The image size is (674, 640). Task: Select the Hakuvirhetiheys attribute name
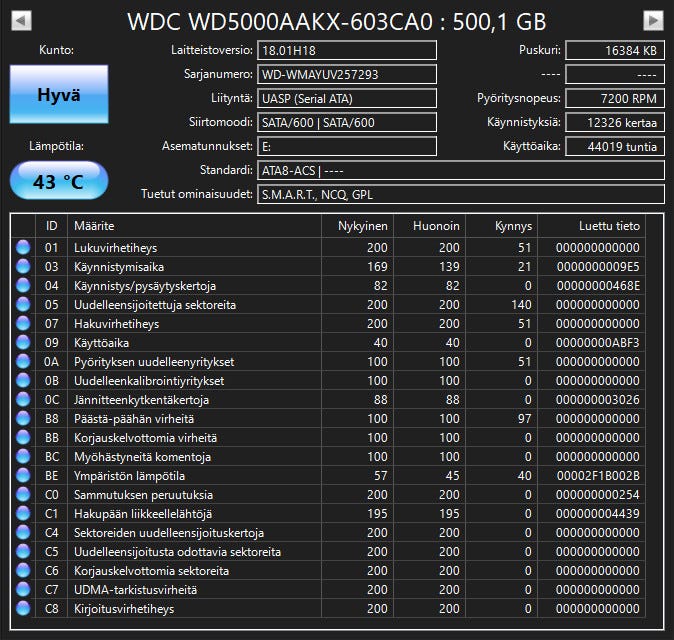click(x=116, y=324)
